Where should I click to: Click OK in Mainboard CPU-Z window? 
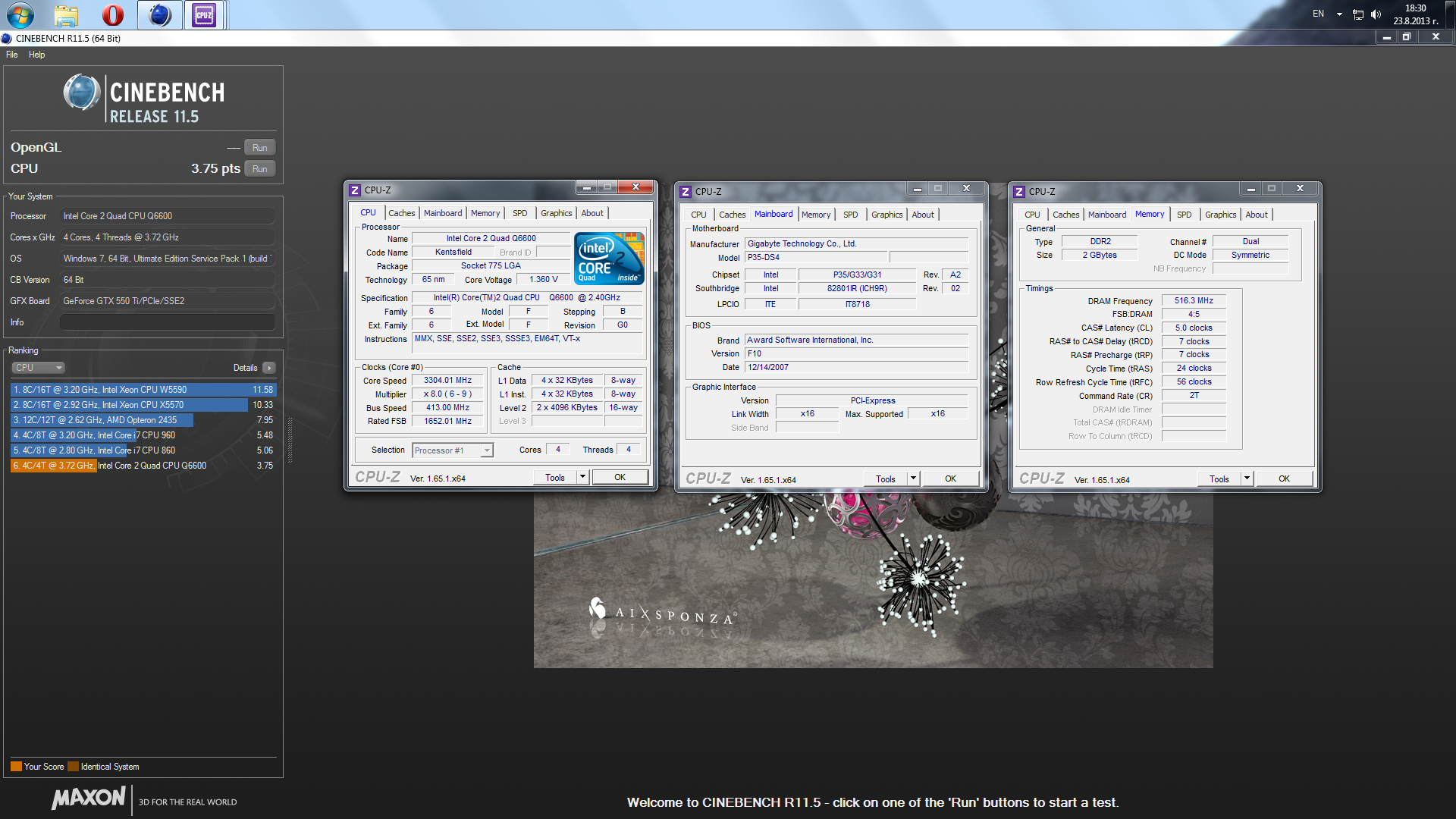951,479
